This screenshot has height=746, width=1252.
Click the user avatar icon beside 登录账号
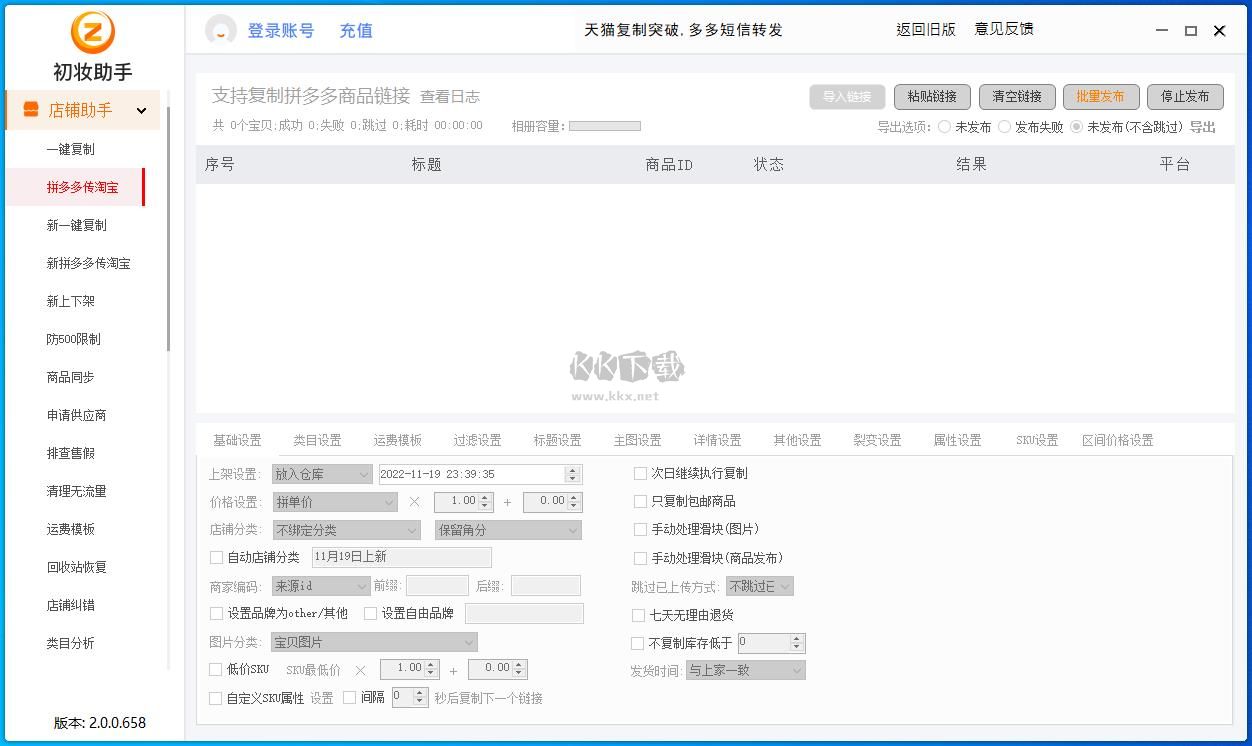pyautogui.click(x=220, y=31)
